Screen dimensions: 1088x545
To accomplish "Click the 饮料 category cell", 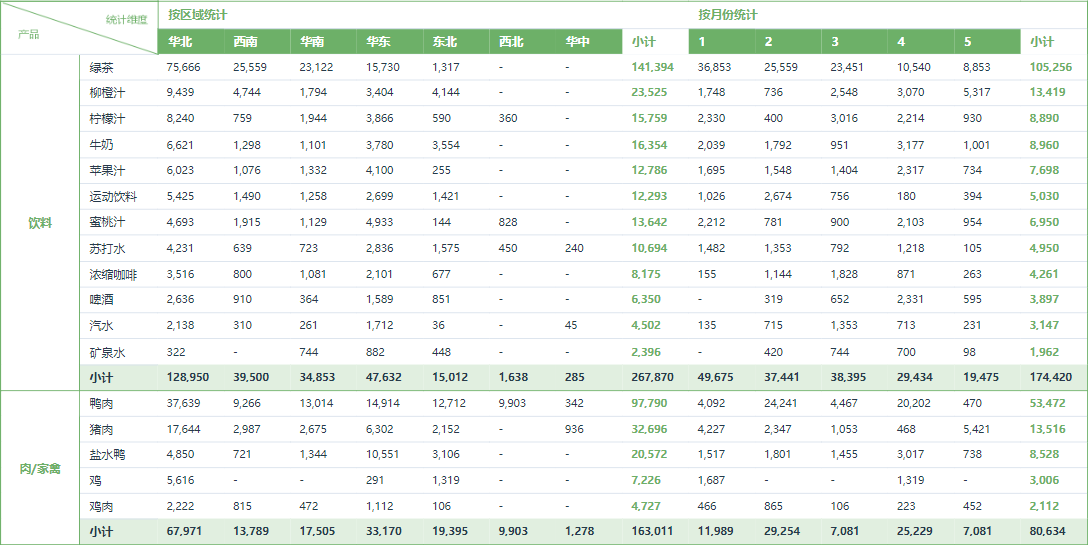I will pyautogui.click(x=40, y=223).
